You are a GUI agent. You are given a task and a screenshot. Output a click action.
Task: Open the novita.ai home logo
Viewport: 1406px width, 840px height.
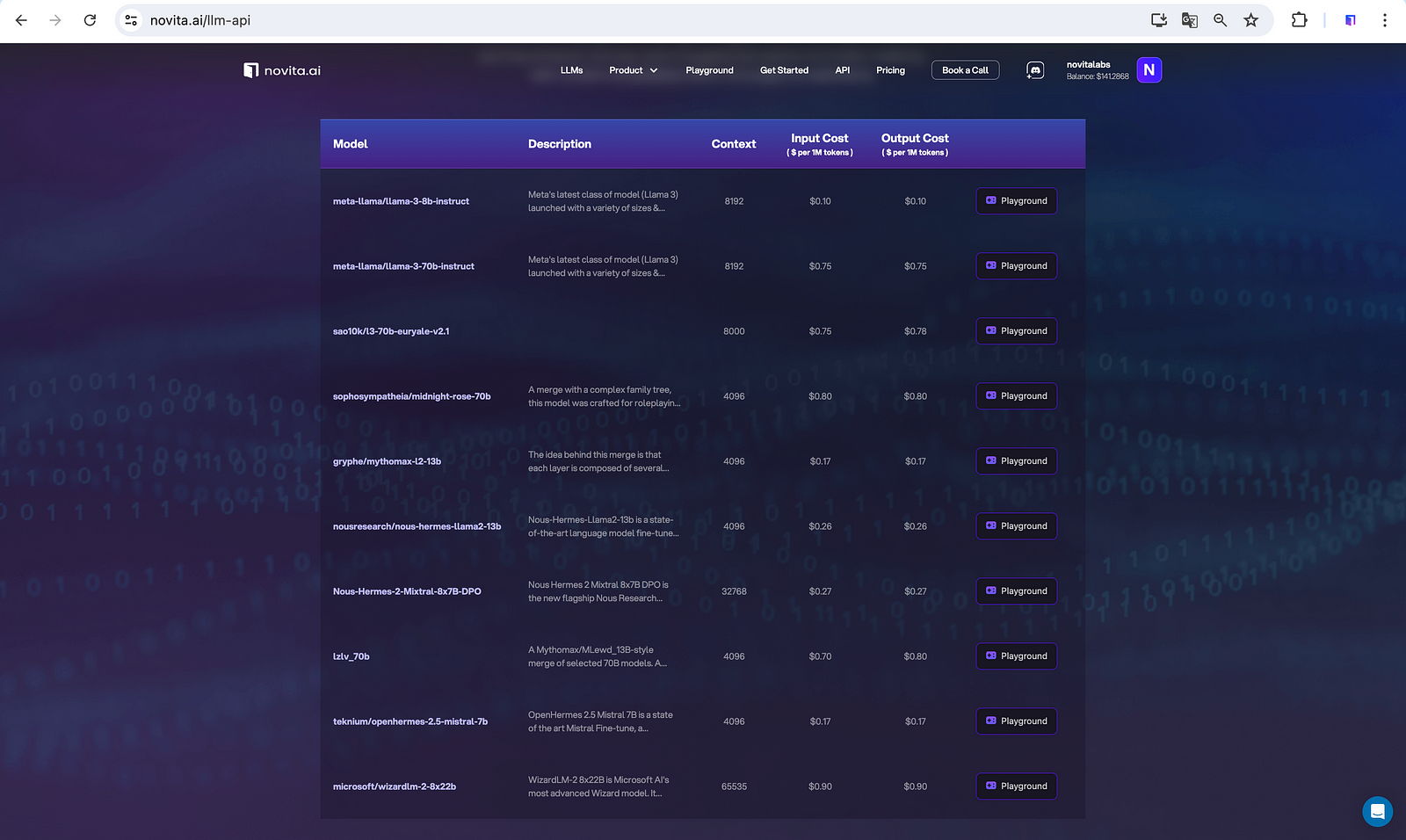tap(282, 70)
